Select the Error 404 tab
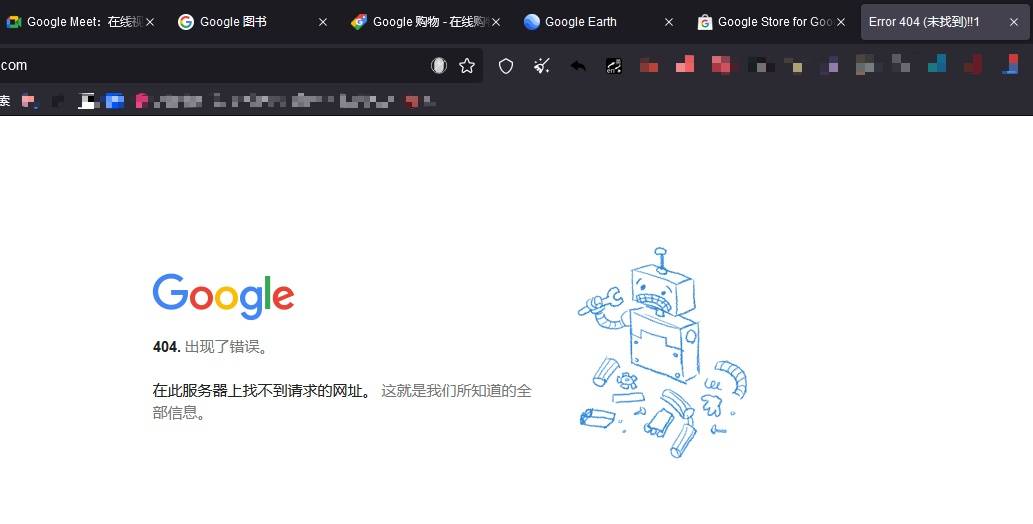The width and height of the screenshot is (1033, 524). click(x=945, y=22)
